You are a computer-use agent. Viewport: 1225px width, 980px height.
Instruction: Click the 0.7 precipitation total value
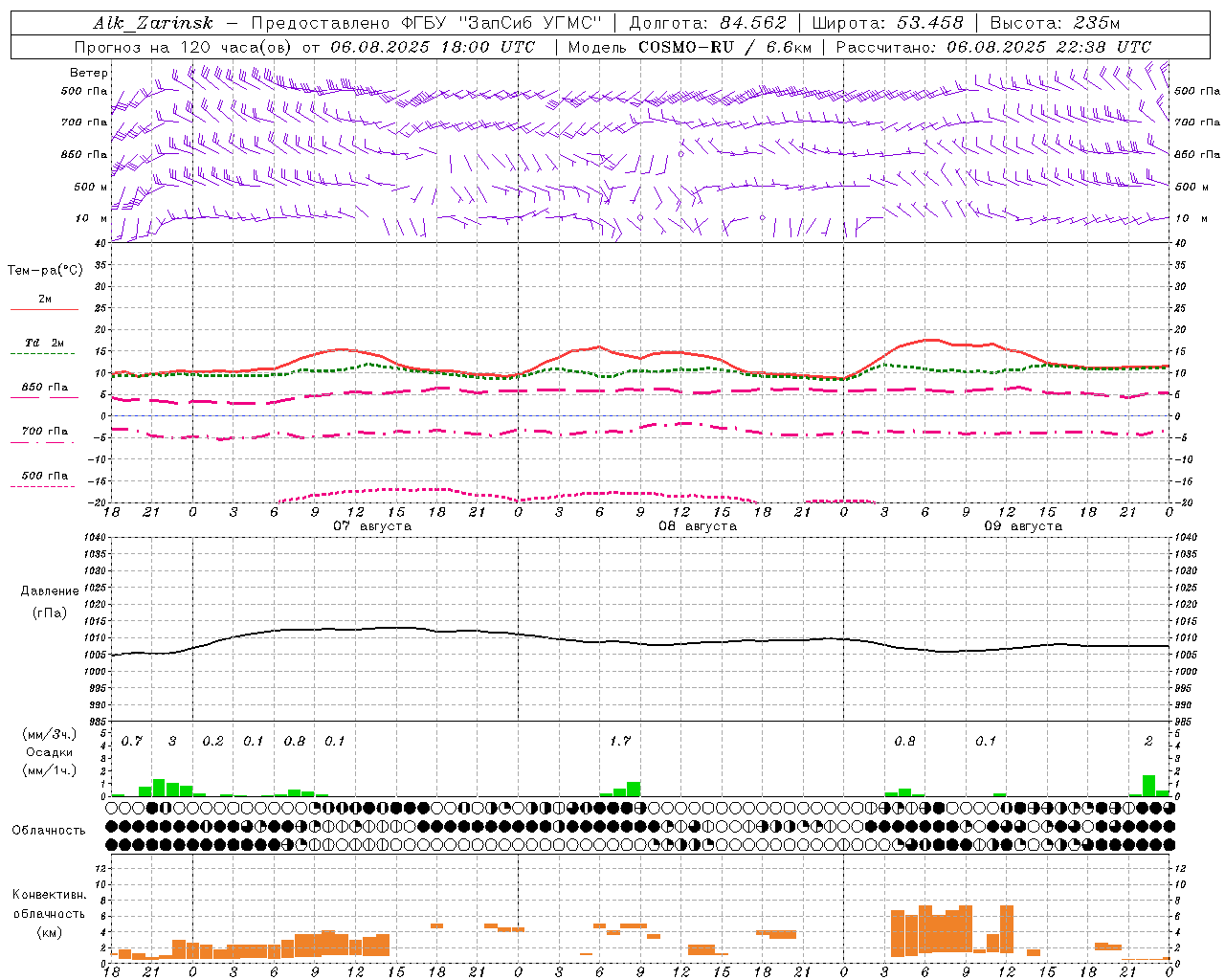[x=131, y=741]
